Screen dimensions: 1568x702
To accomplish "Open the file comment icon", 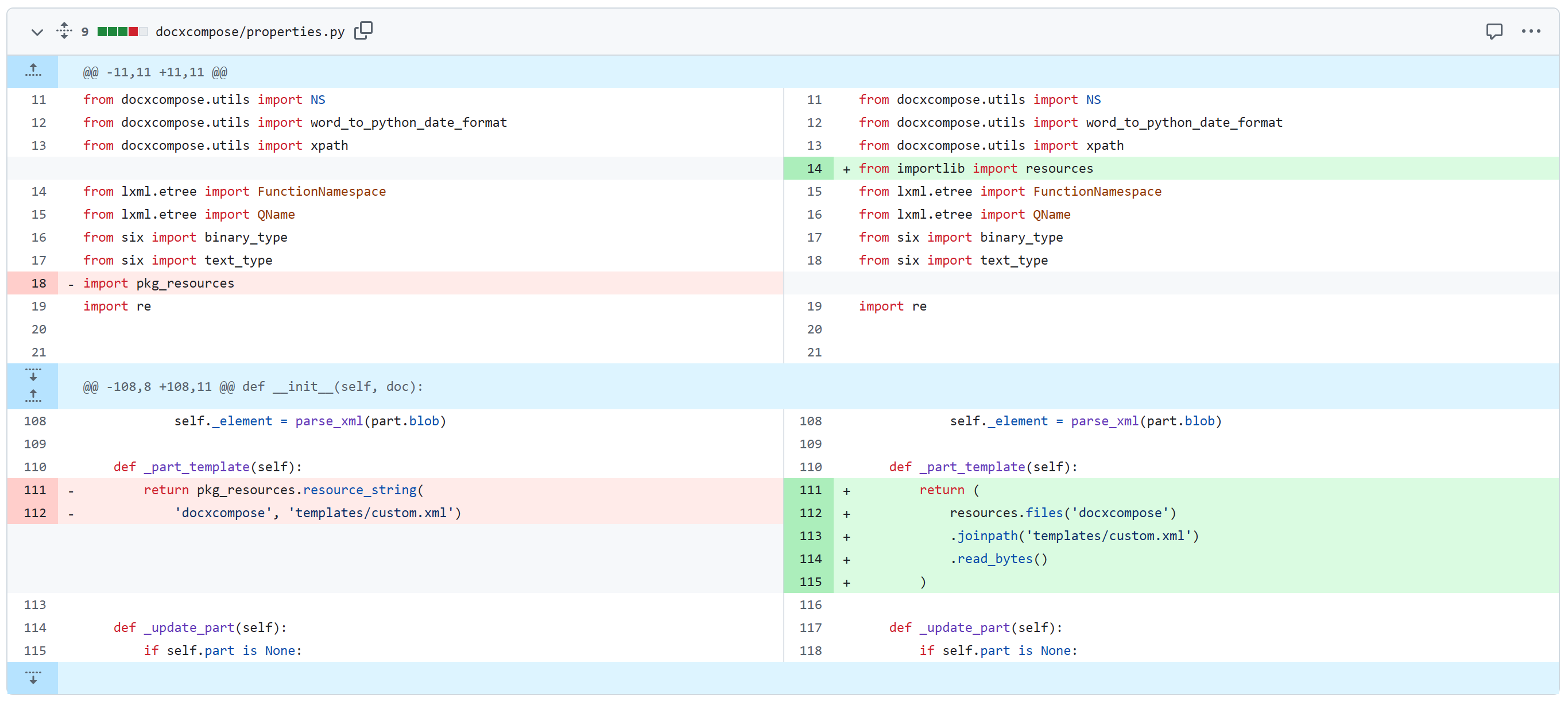I will pos(1493,31).
